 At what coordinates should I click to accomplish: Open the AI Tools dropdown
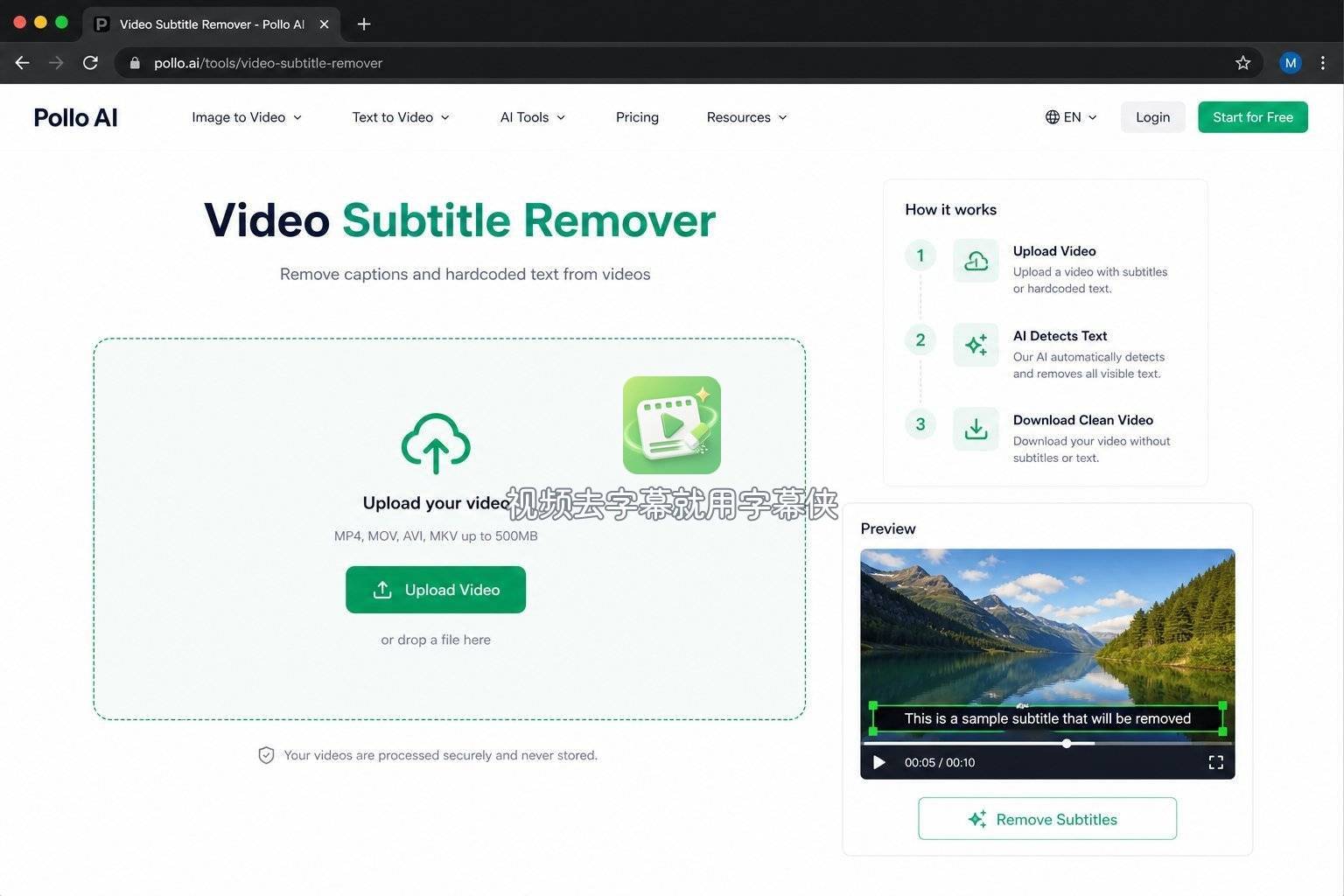coord(533,117)
